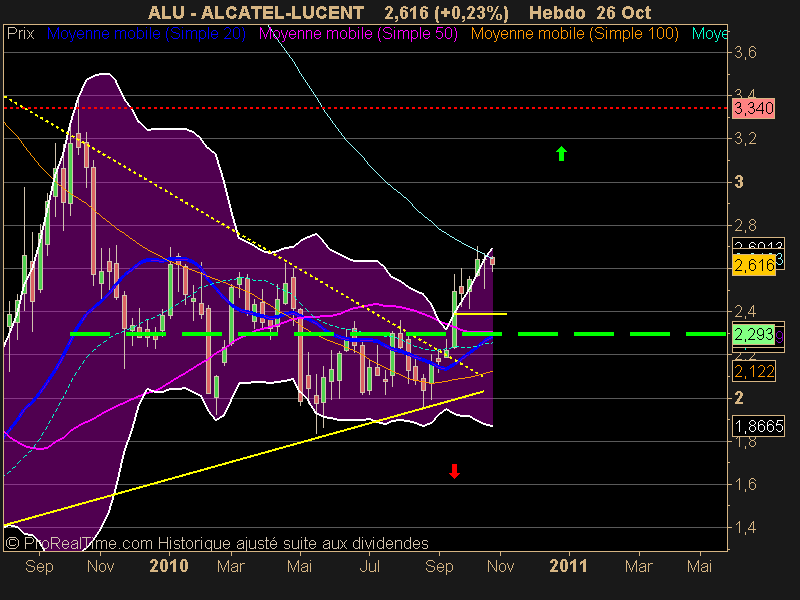The image size is (800, 600).
Task: Click the 'Jul' label on time axis
Action: tap(370, 566)
